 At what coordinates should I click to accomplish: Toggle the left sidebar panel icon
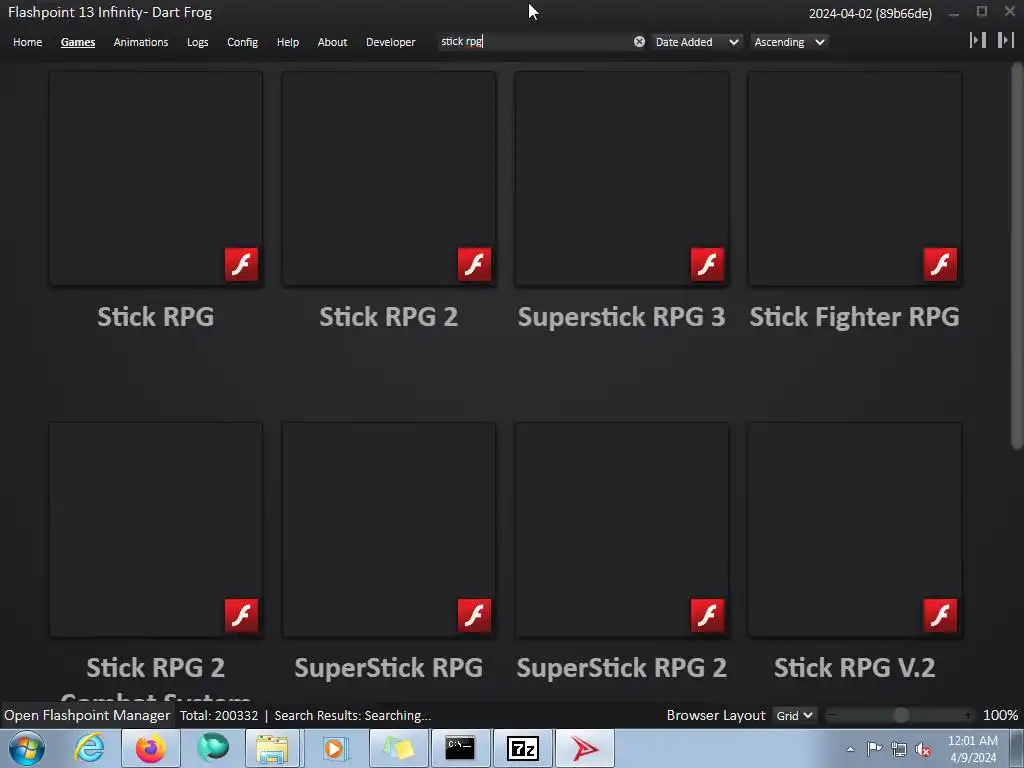[978, 40]
